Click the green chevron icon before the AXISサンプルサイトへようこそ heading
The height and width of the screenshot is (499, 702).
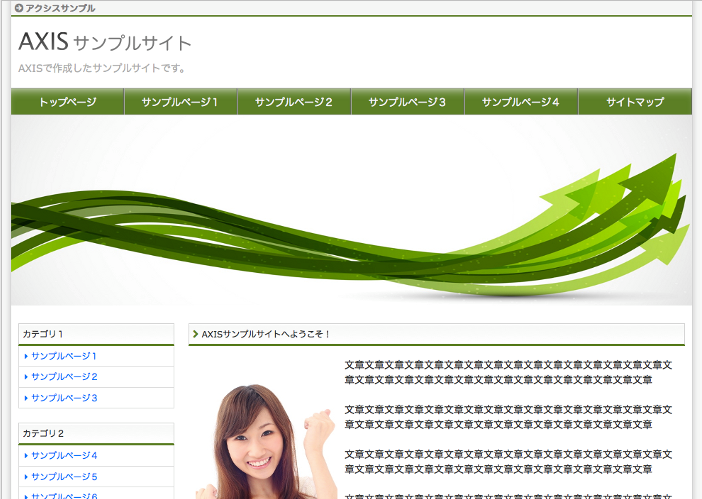(x=195, y=334)
